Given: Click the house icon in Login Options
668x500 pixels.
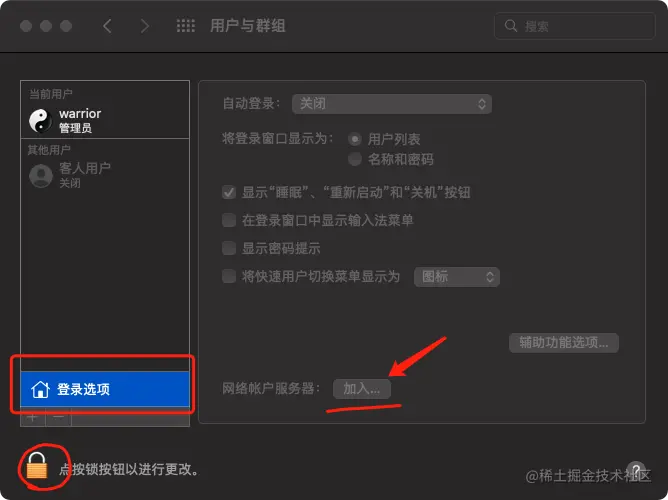Looking at the screenshot, I should pos(40,389).
